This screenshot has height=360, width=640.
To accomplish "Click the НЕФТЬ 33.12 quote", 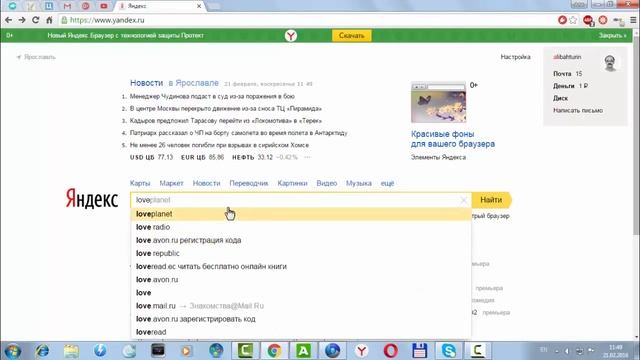I will coord(252,157).
